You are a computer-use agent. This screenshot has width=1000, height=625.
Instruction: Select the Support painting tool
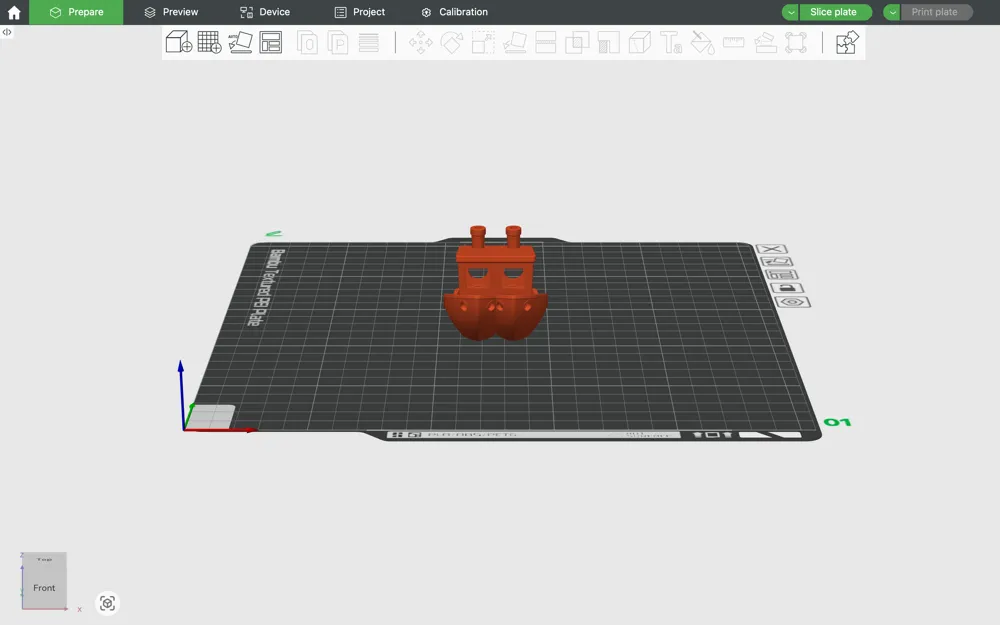pos(608,43)
